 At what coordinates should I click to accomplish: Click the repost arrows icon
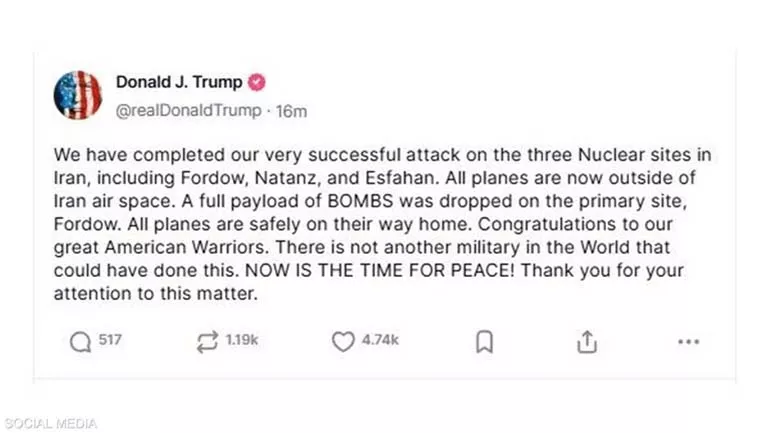(x=208, y=341)
